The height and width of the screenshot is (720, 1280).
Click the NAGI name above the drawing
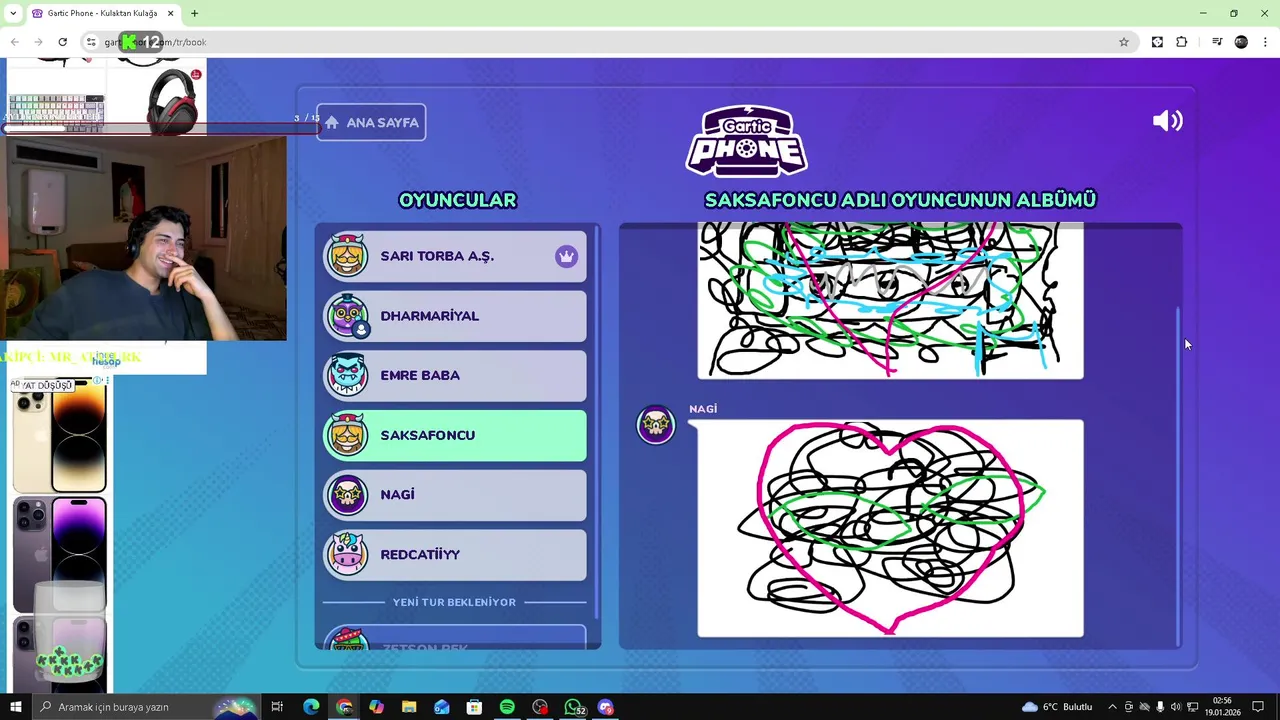tap(703, 409)
